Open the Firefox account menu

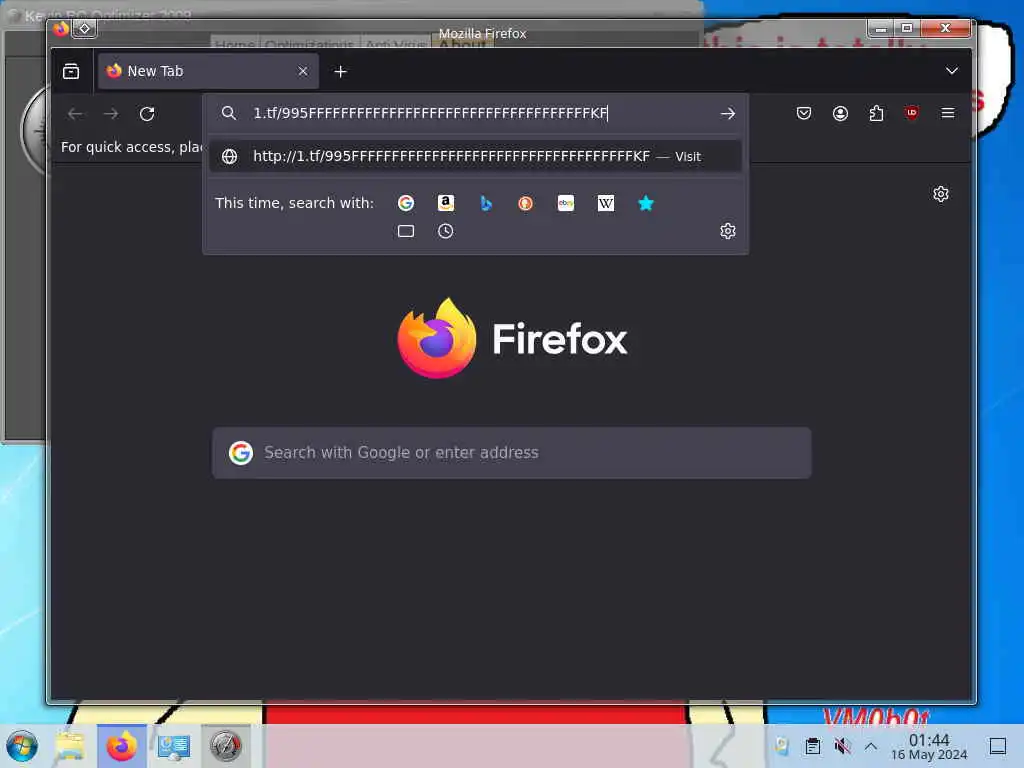coord(840,113)
